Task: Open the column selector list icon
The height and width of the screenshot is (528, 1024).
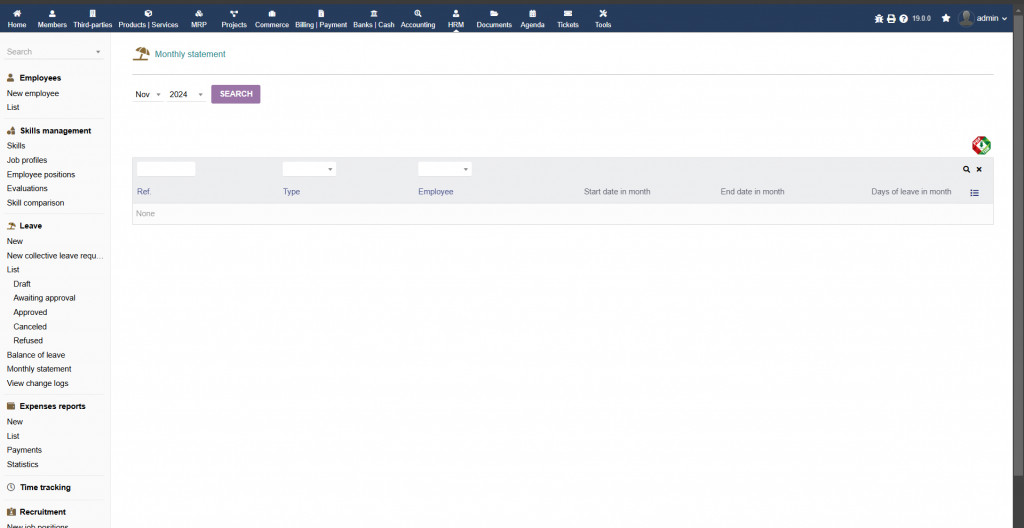Action: point(974,193)
